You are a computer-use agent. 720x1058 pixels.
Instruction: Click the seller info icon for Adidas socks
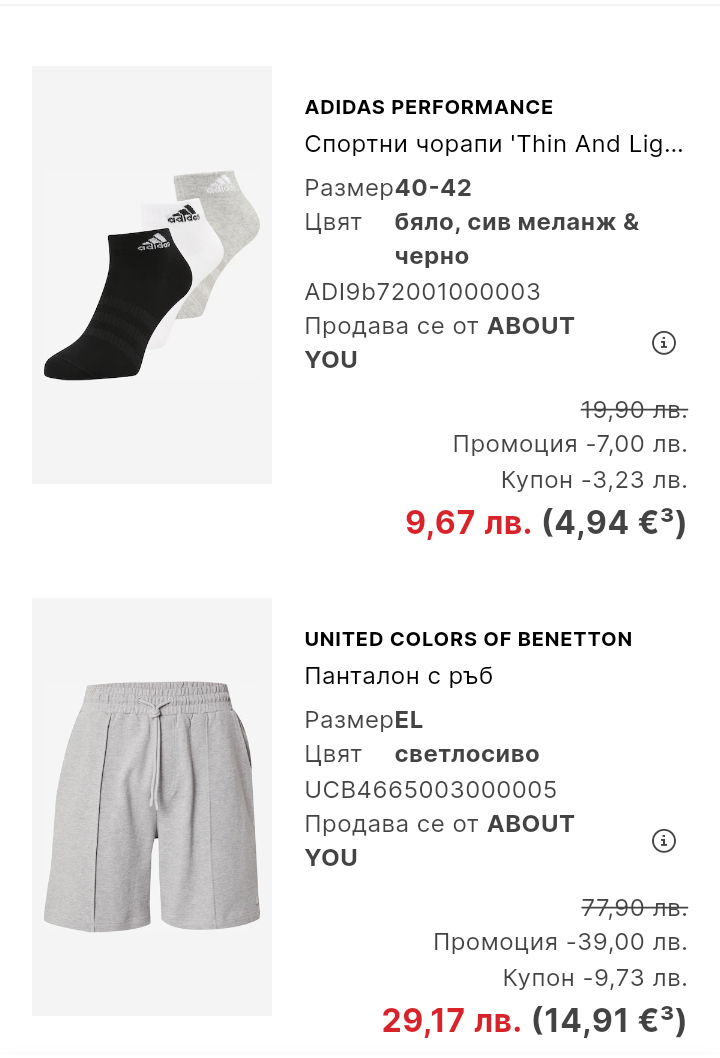pos(664,343)
